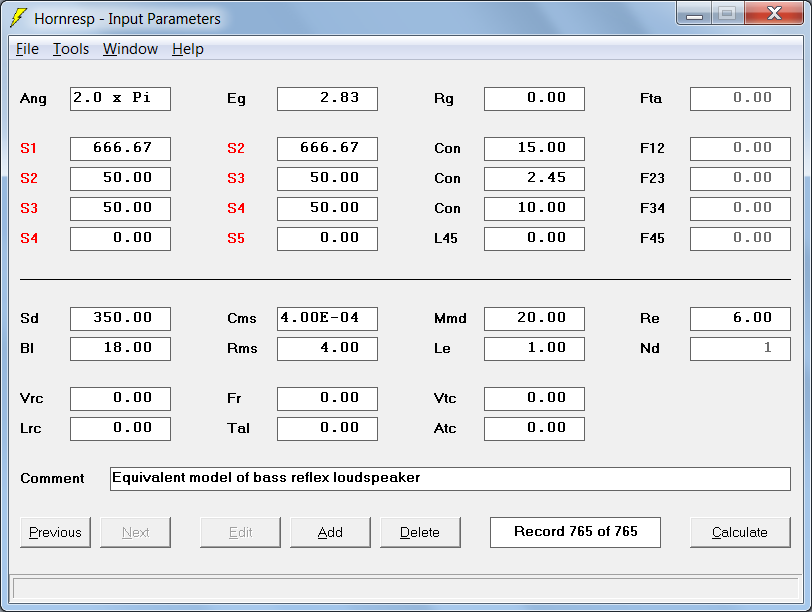This screenshot has height=612, width=812.
Task: Select the Vrc input field
Action: coord(120,399)
